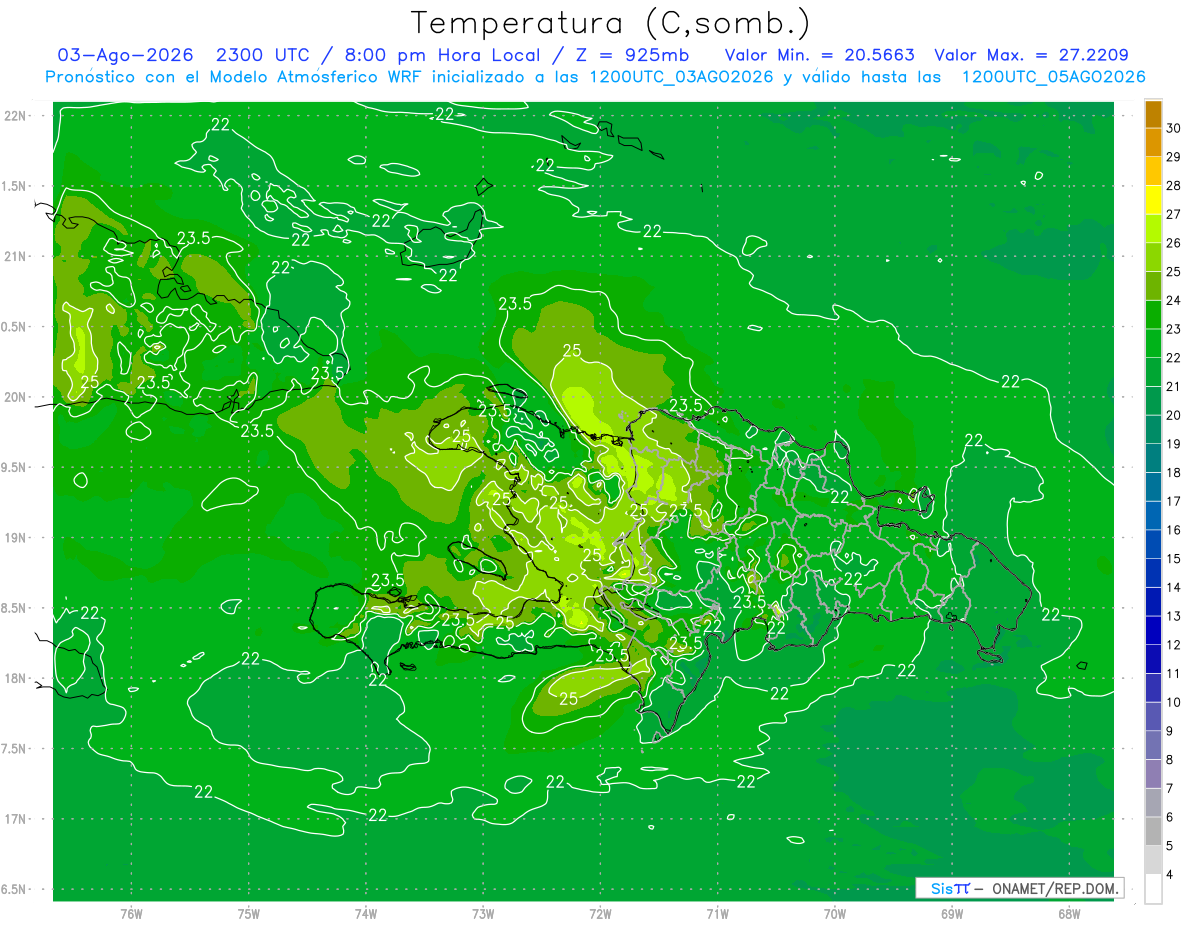
Task: Click the '17N' latitude axis label
Action: click(x=15, y=819)
